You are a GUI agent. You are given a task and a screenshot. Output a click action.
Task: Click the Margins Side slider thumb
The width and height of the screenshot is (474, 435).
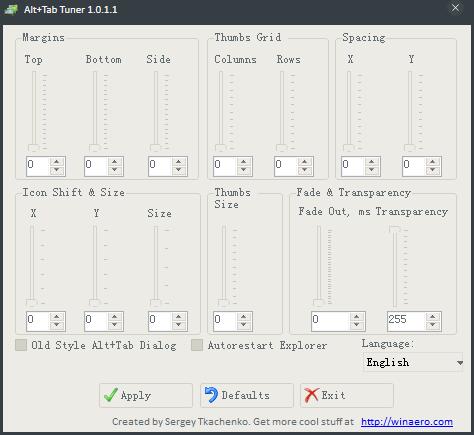(156, 148)
